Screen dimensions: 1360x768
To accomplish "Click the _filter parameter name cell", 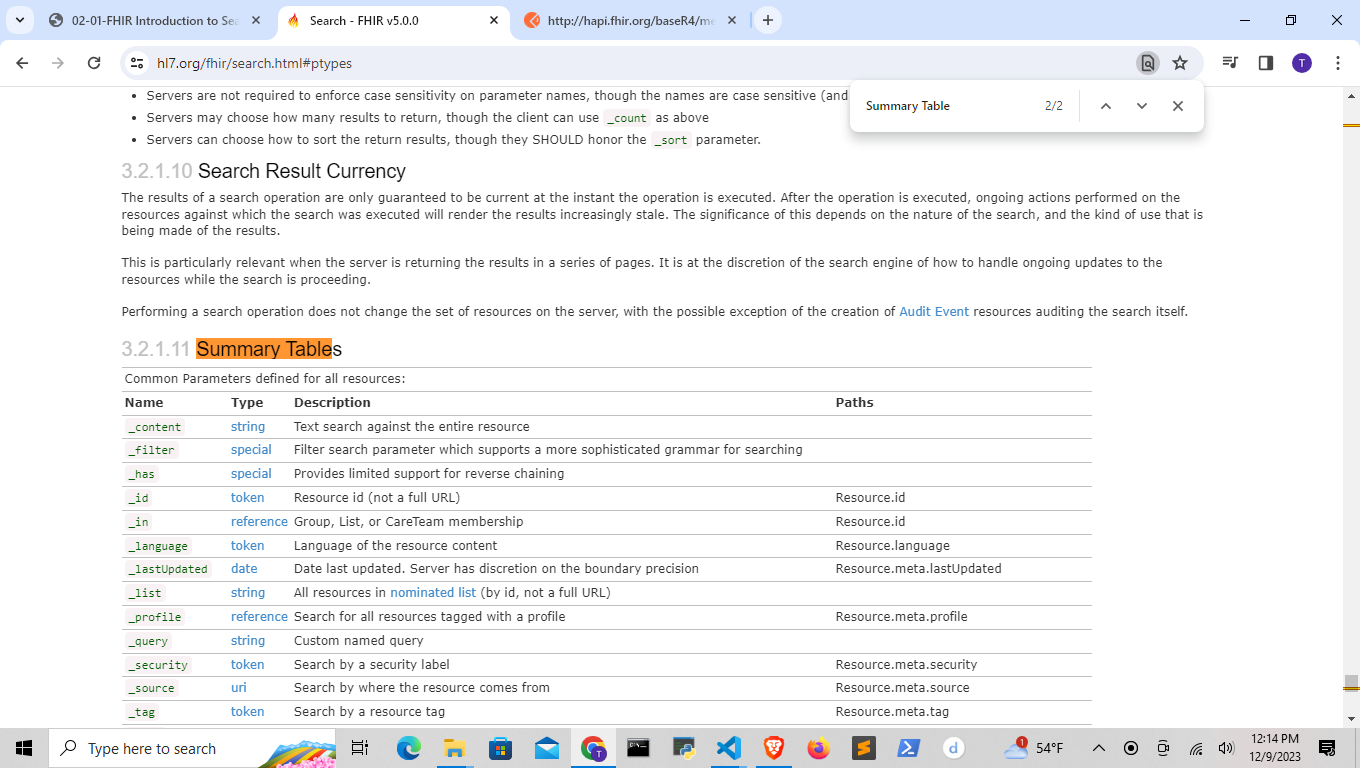I will (x=152, y=451).
